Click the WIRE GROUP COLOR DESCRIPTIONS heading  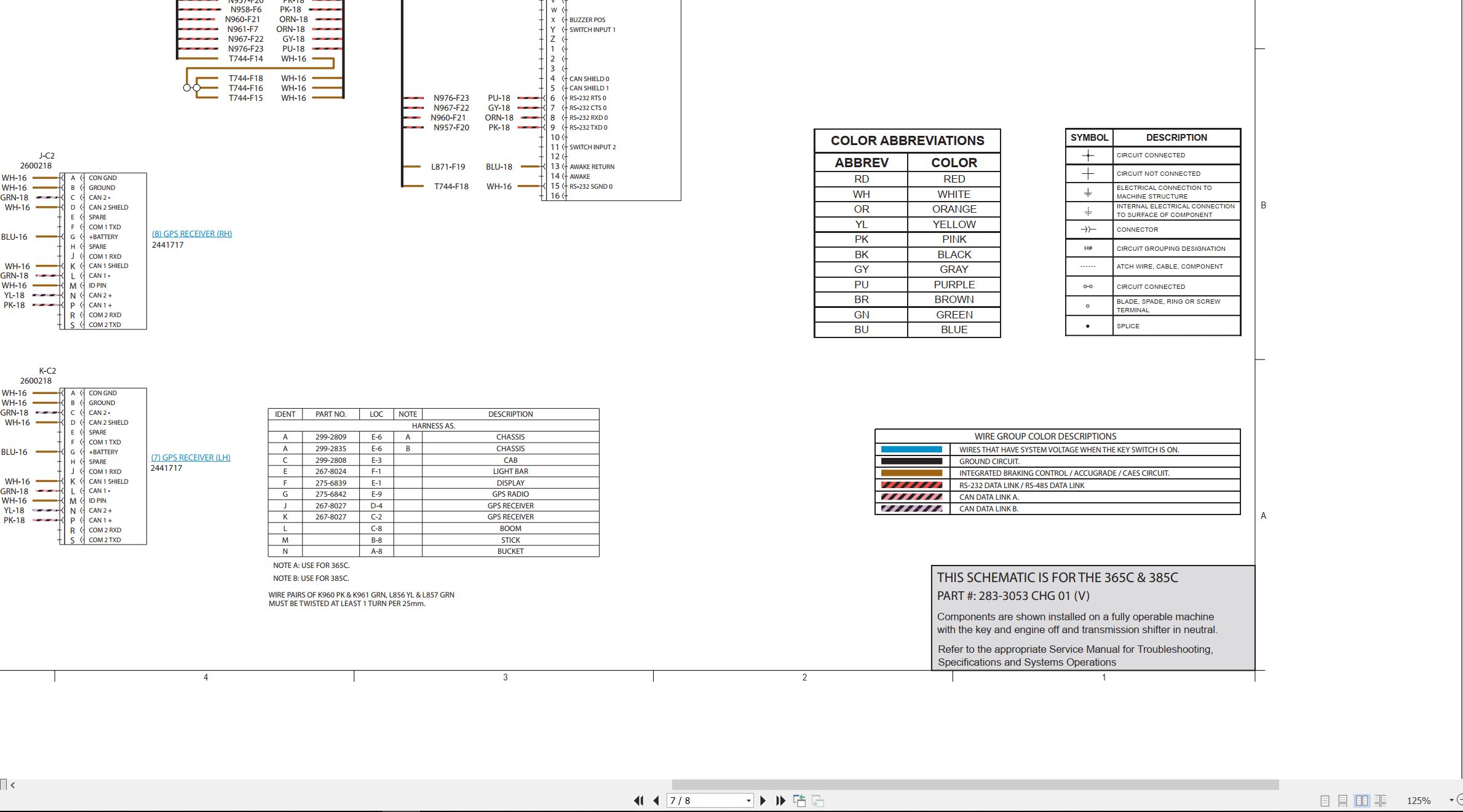click(1045, 436)
